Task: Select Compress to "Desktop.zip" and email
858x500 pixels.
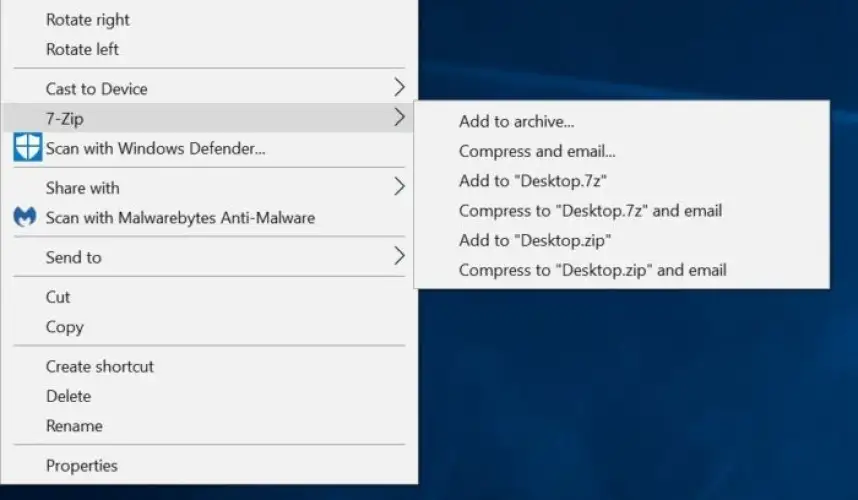Action: tap(592, 270)
